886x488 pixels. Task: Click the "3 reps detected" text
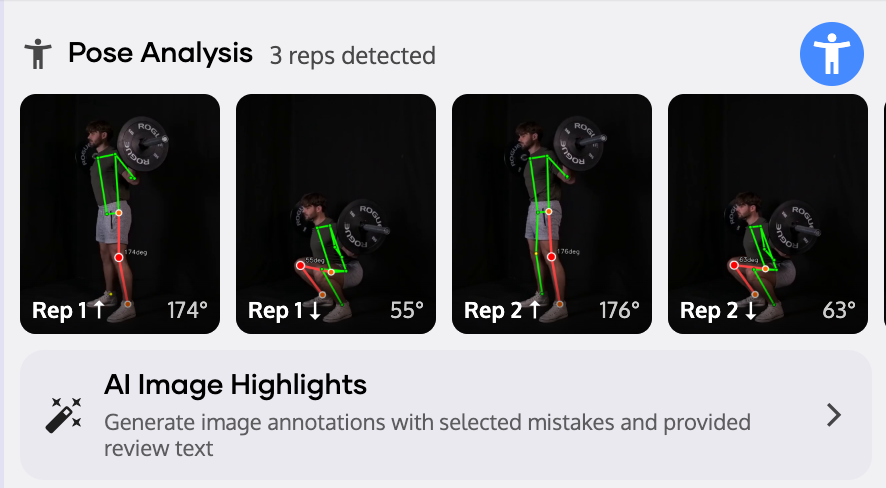[352, 55]
